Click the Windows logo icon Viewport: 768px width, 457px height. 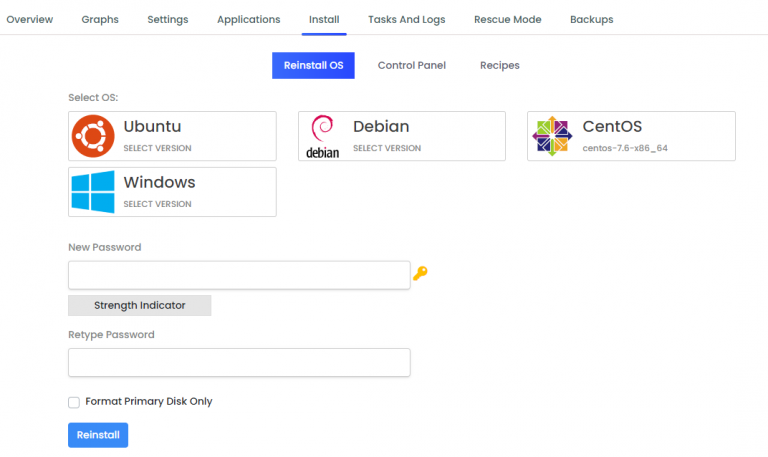[93, 192]
